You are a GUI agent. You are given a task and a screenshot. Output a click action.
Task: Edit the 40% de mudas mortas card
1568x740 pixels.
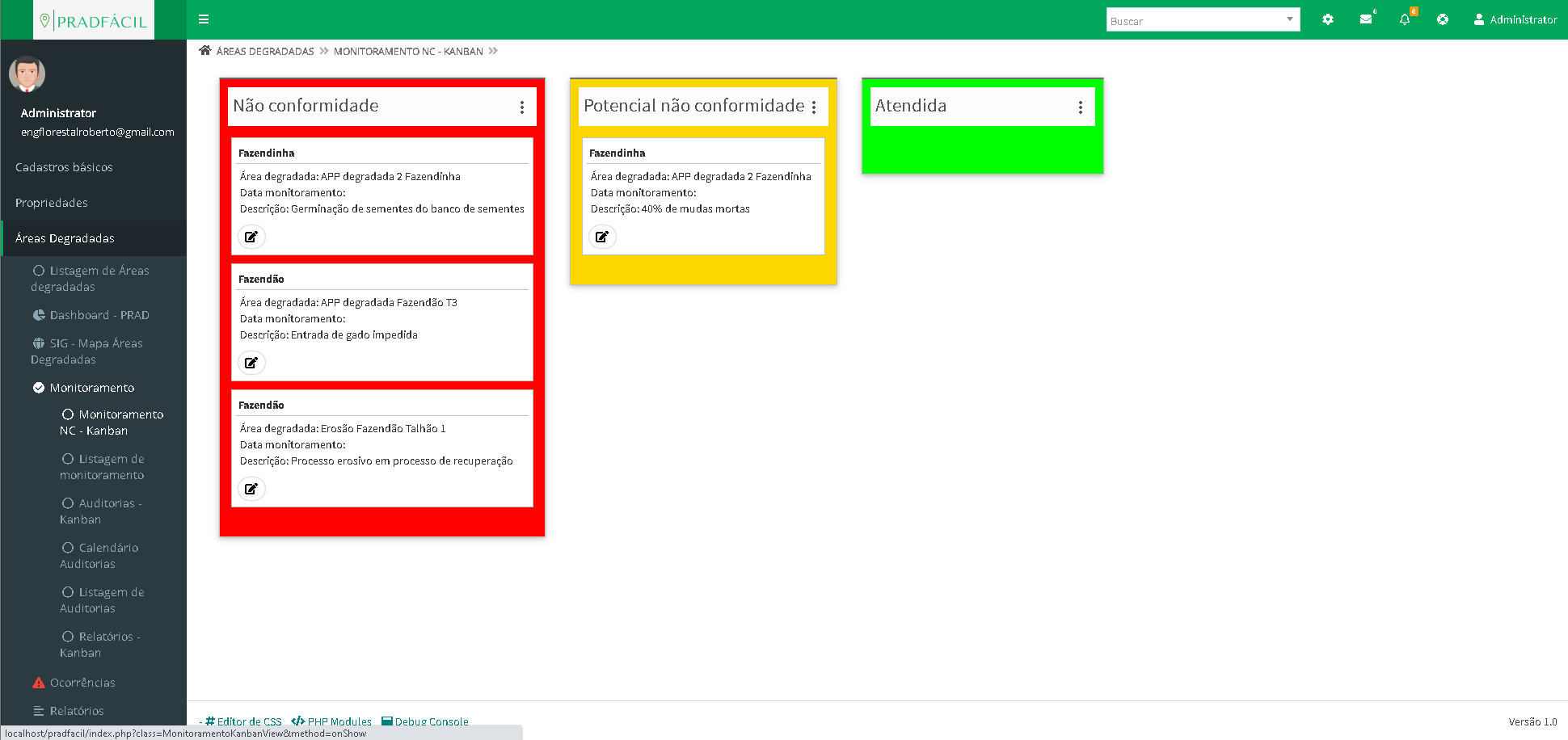coord(602,237)
